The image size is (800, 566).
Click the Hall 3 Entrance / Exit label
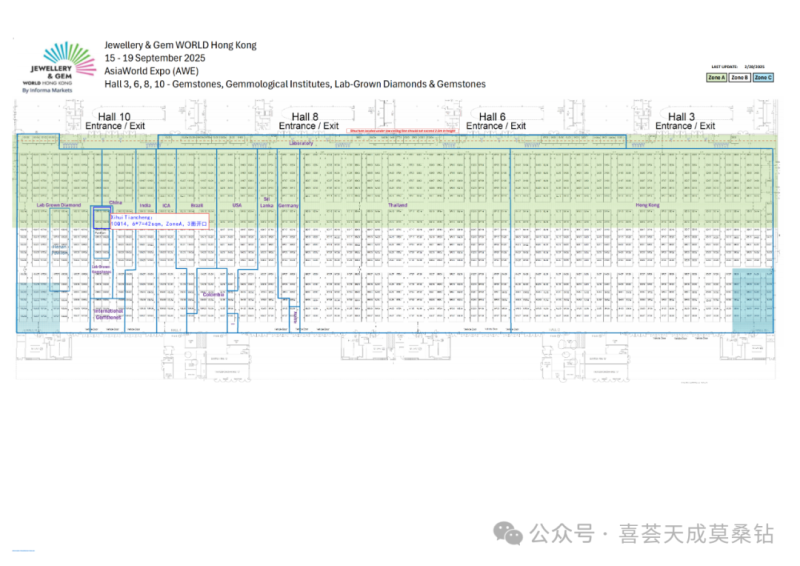click(x=685, y=121)
